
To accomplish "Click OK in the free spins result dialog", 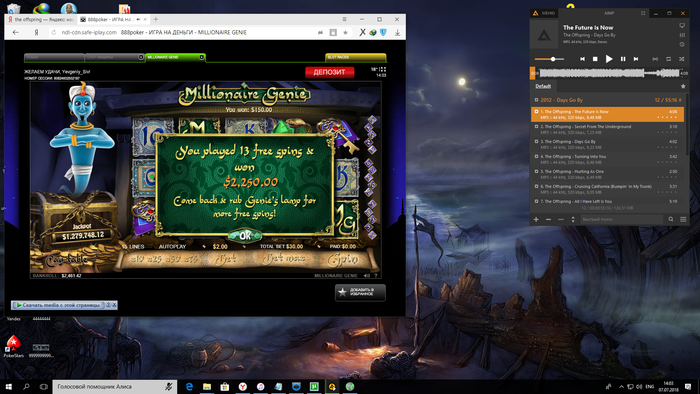I will point(245,235).
